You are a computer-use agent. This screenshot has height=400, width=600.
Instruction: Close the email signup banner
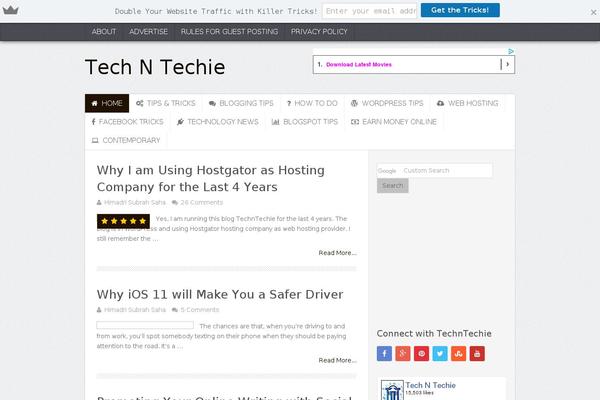[x=593, y=12]
